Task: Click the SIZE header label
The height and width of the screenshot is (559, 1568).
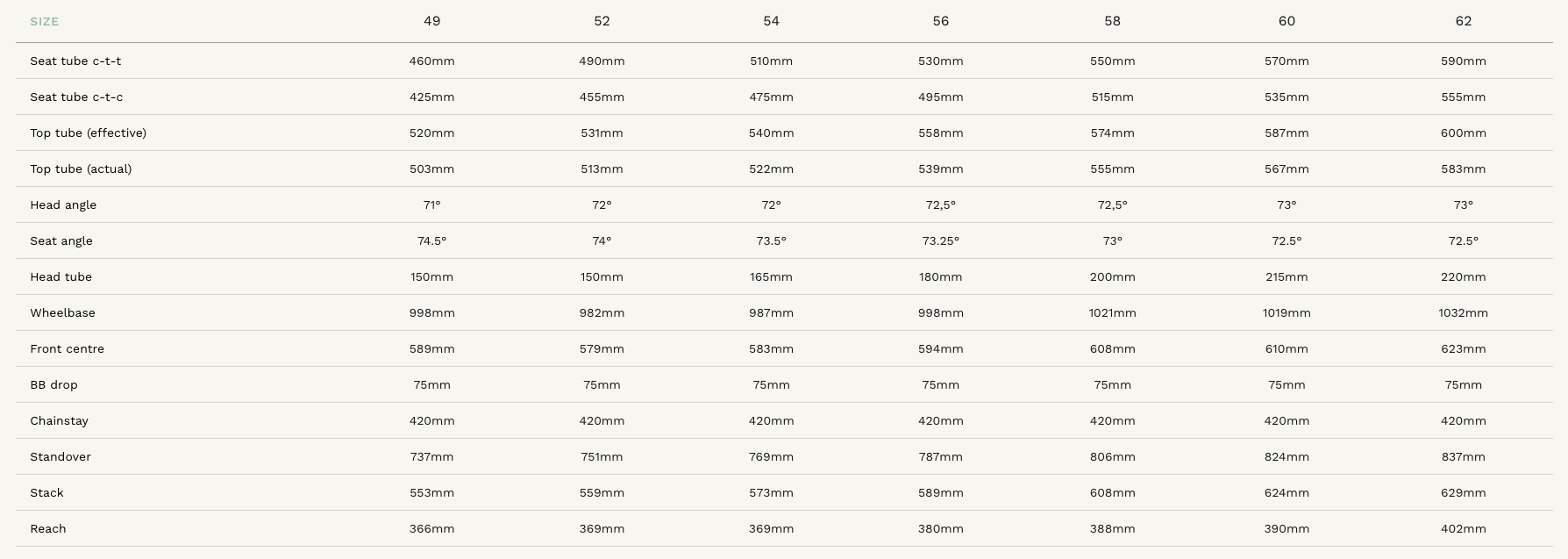Action: pyautogui.click(x=45, y=21)
